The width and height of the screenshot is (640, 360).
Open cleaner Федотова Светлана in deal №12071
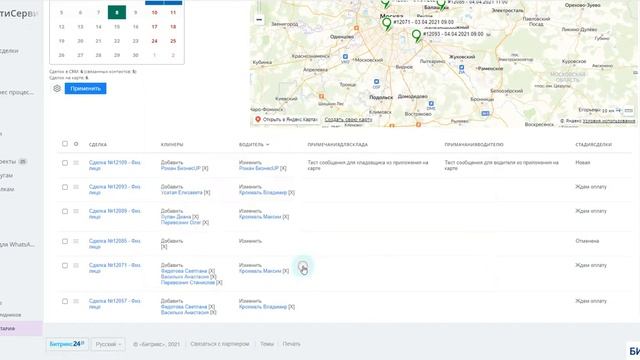click(x=184, y=271)
